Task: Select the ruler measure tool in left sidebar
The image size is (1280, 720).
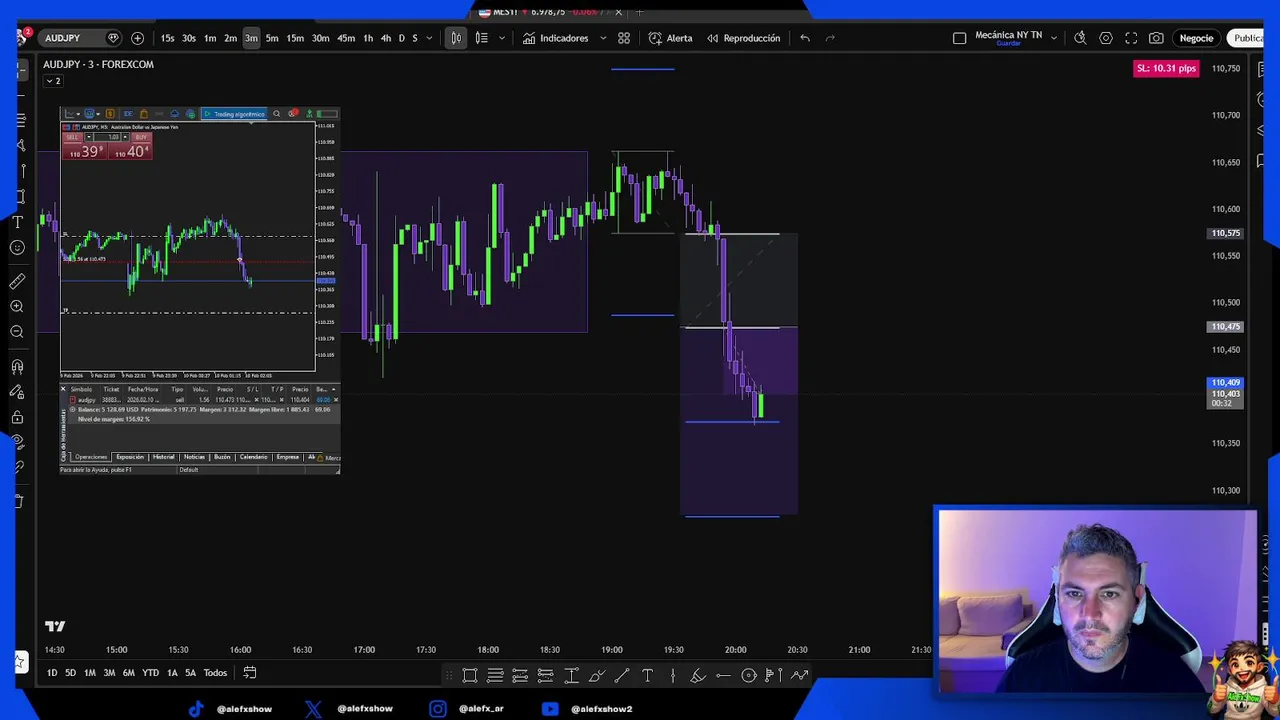Action: tap(17, 282)
